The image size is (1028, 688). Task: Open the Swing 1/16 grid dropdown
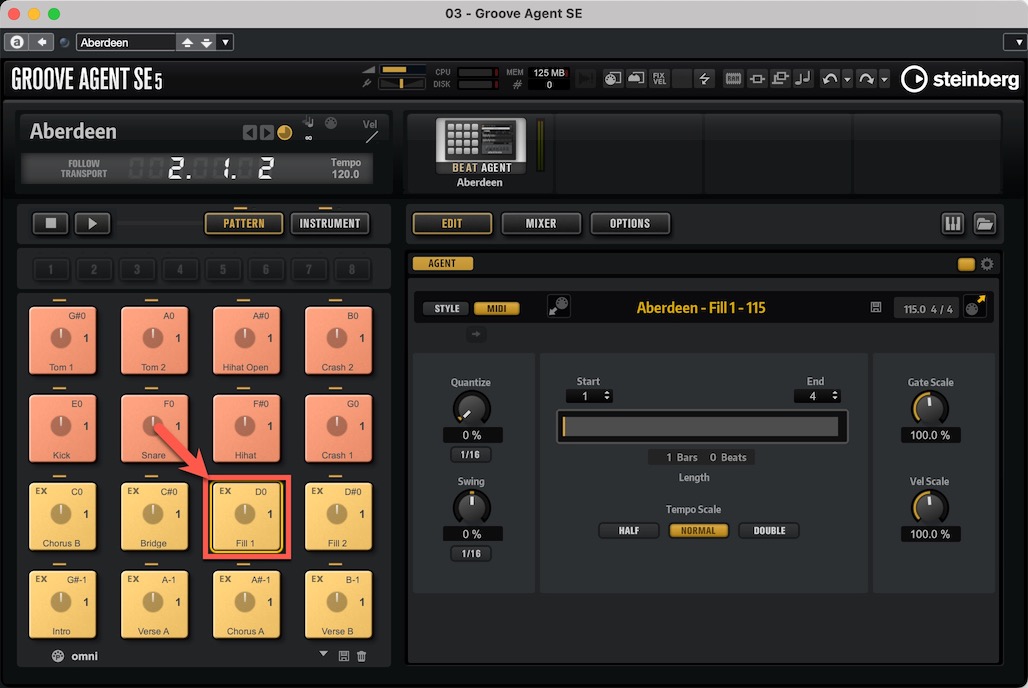click(471, 554)
